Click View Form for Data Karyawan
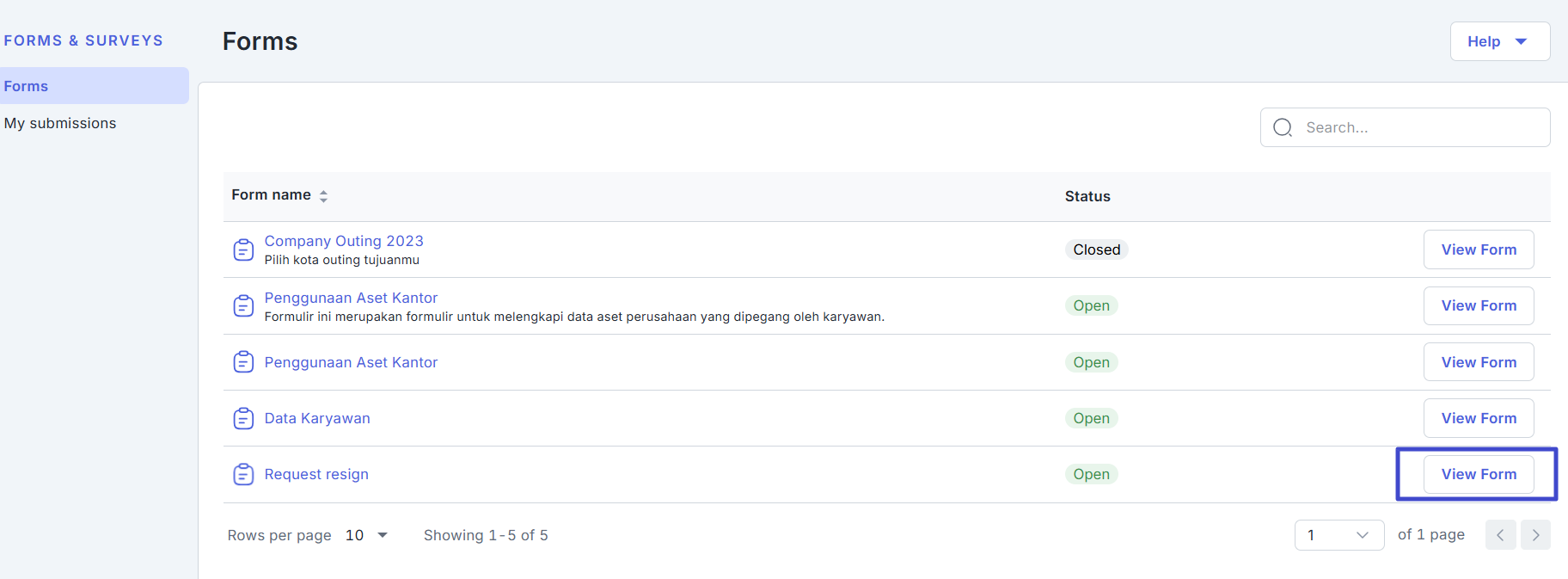The width and height of the screenshot is (1568, 579). coord(1478,418)
